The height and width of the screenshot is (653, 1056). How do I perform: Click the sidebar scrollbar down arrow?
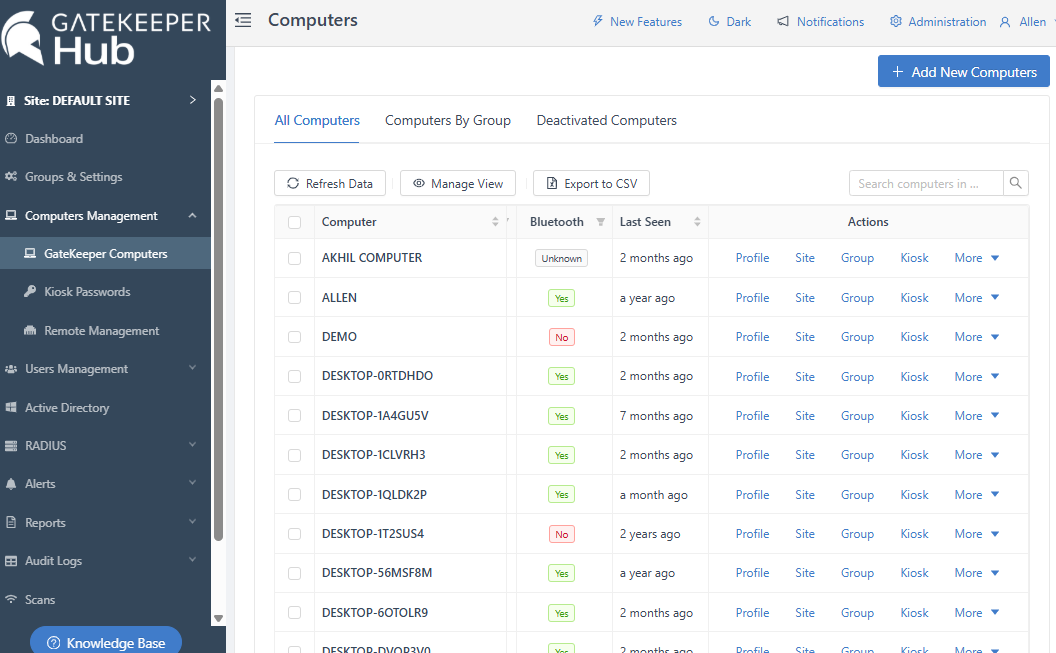[x=218, y=618]
